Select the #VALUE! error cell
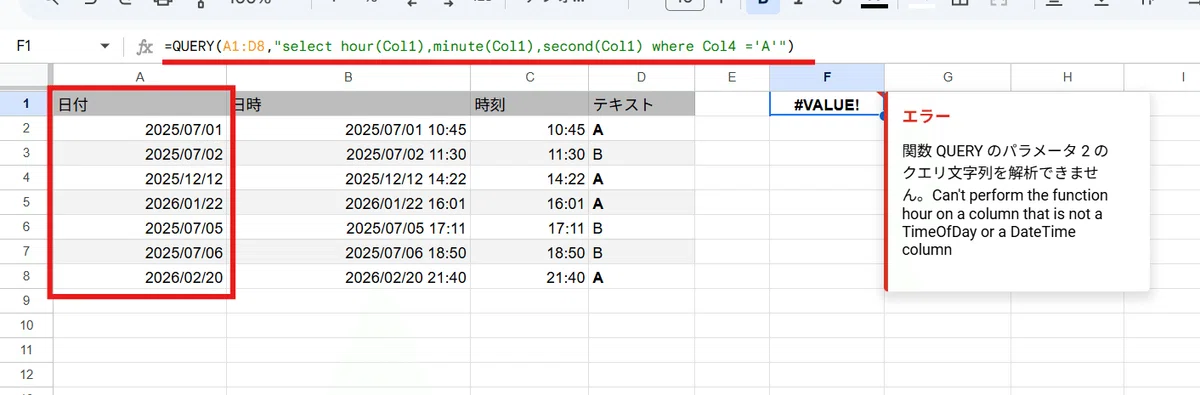The width and height of the screenshot is (1200, 395). tap(827, 103)
